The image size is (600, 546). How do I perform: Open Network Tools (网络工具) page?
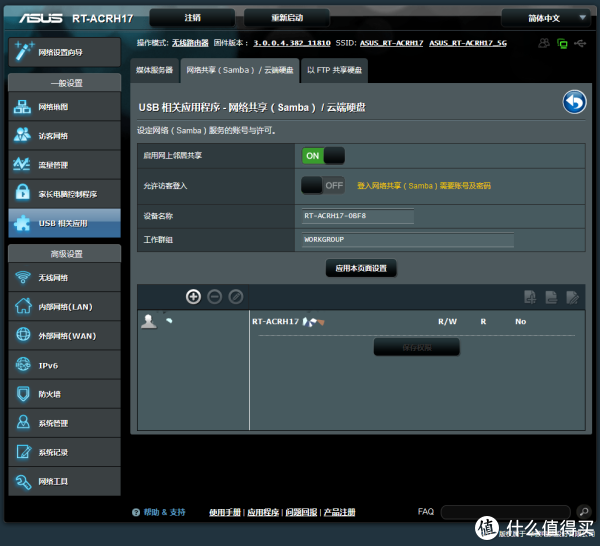[64, 481]
